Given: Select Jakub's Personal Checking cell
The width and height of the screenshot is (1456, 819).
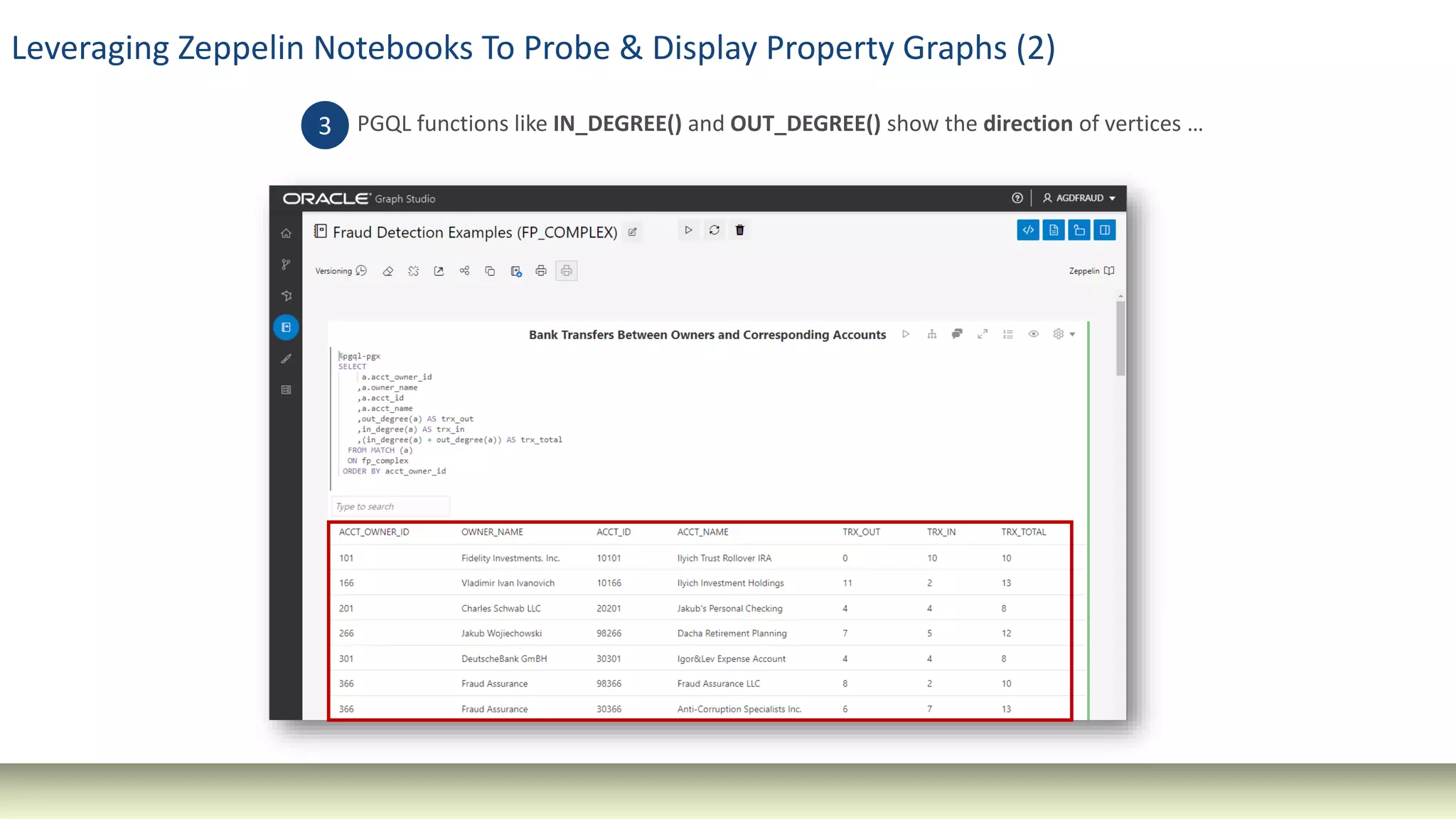Looking at the screenshot, I should [729, 609].
